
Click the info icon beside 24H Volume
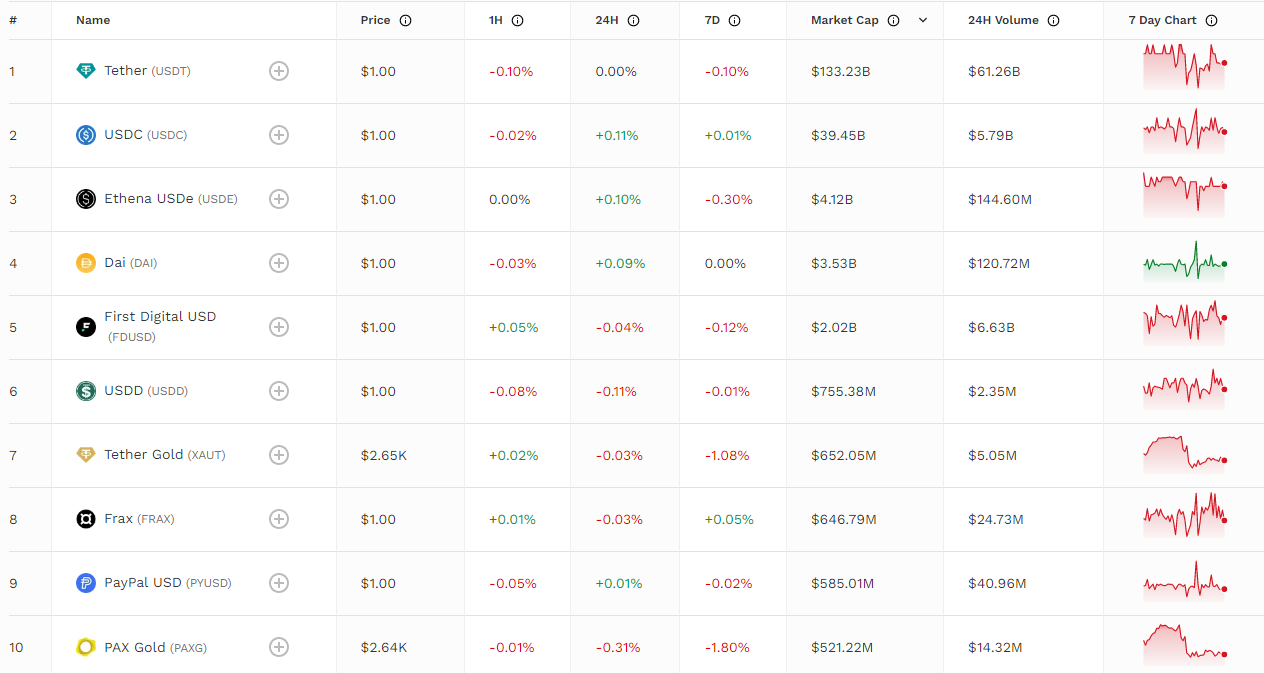tap(1053, 21)
